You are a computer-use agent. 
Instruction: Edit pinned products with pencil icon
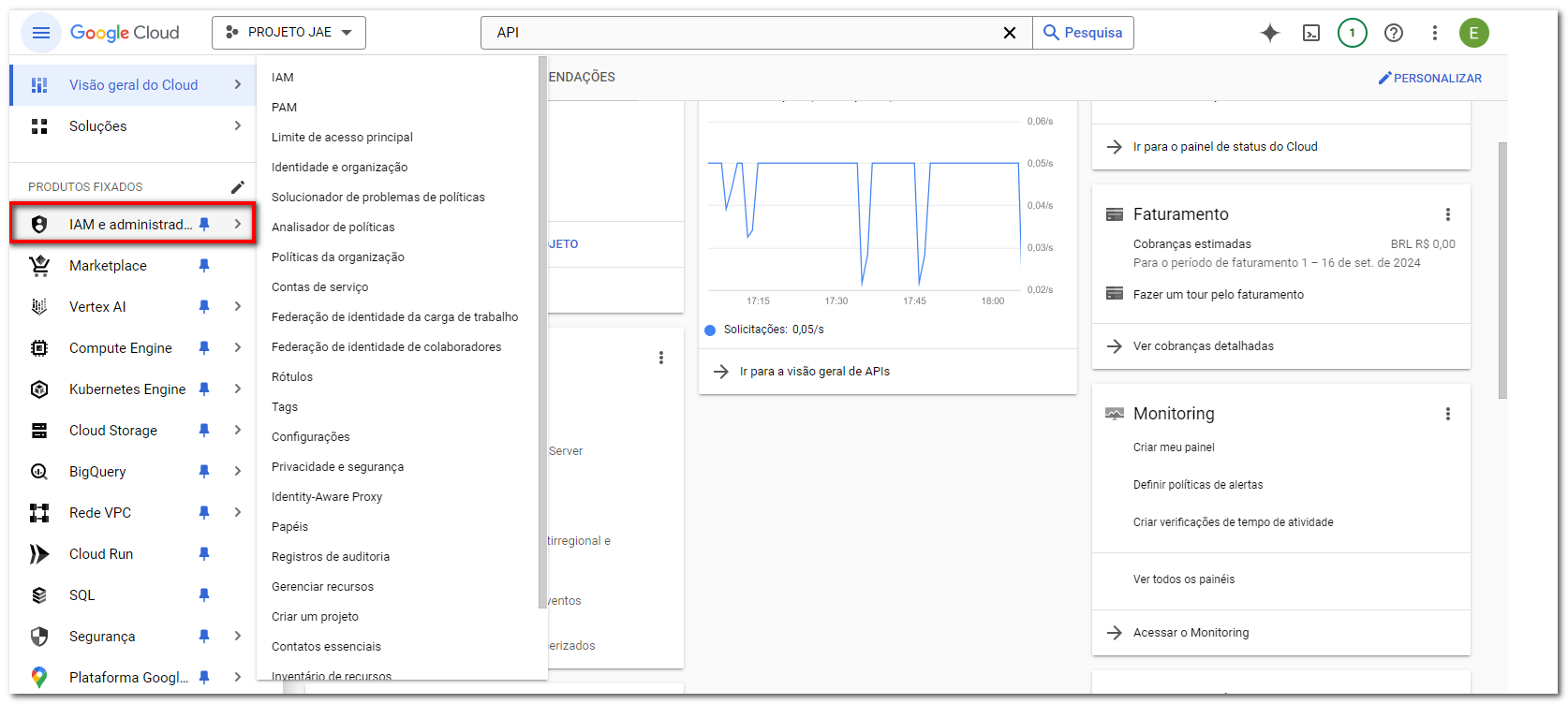(238, 187)
